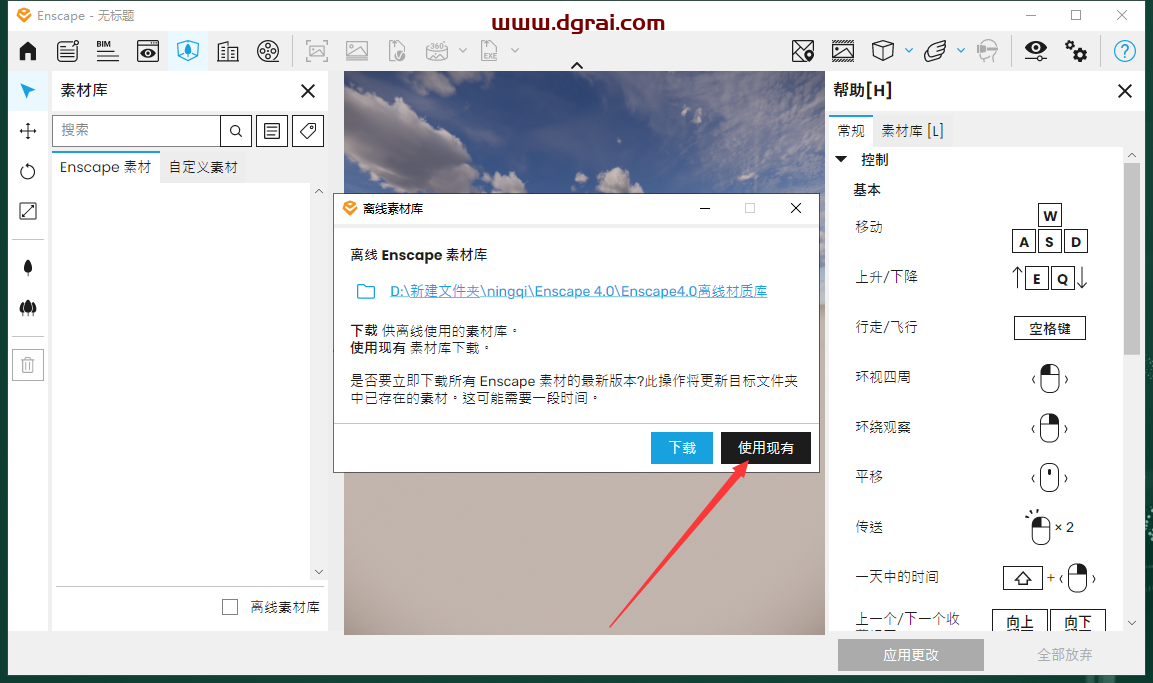Click the help panel scrollbar thumb
This screenshot has width=1153, height=683.
(1132, 259)
